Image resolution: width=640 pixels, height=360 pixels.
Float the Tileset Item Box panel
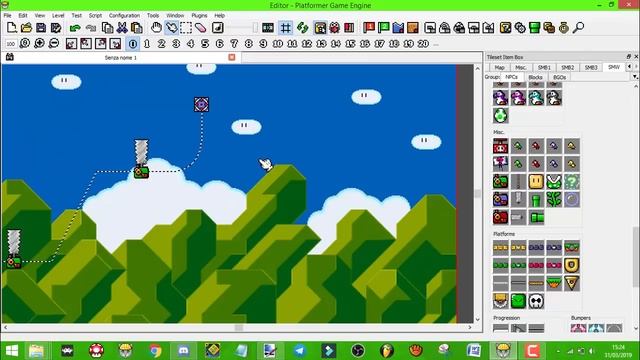point(629,56)
